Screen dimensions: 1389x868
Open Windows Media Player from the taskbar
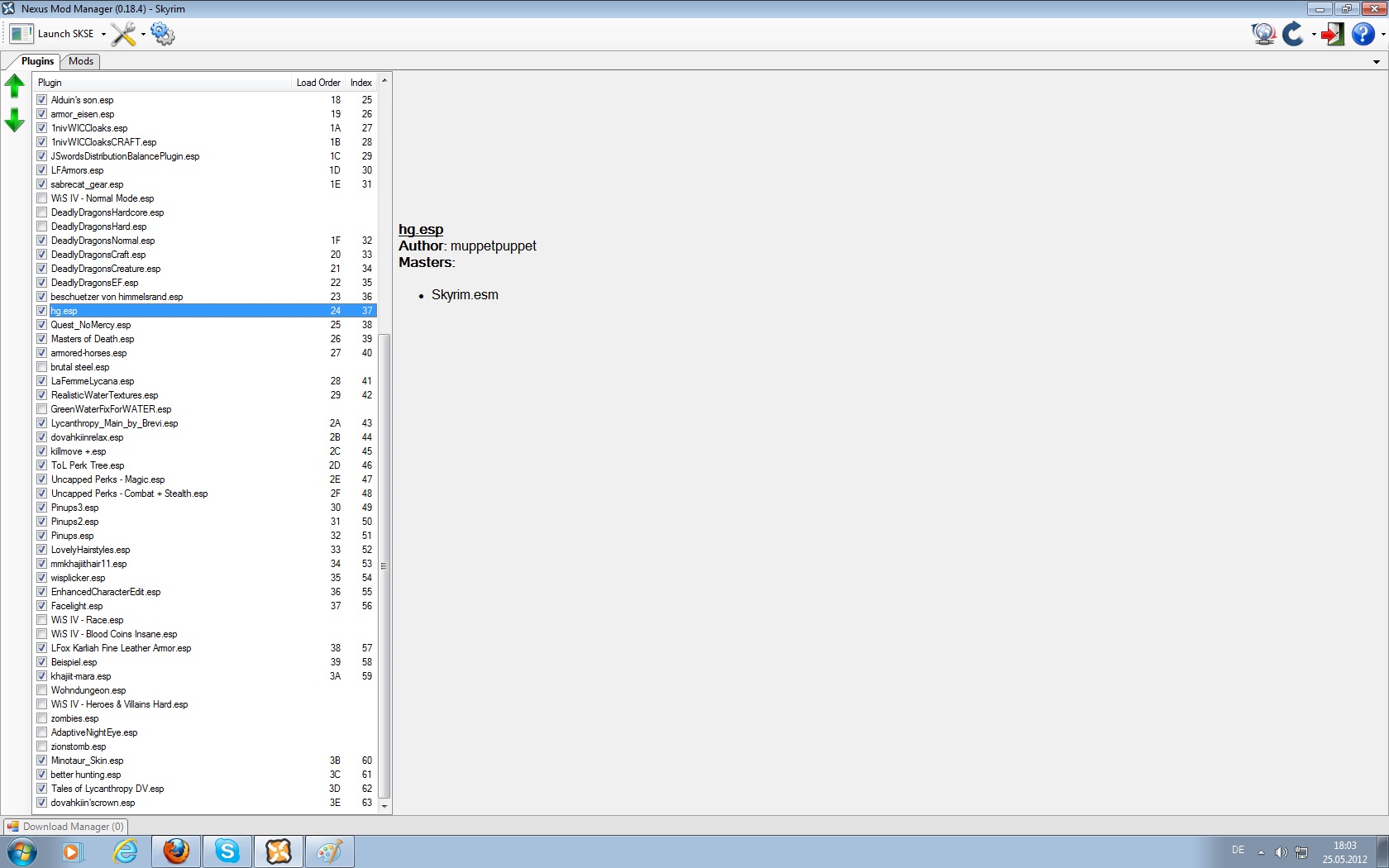(73, 851)
